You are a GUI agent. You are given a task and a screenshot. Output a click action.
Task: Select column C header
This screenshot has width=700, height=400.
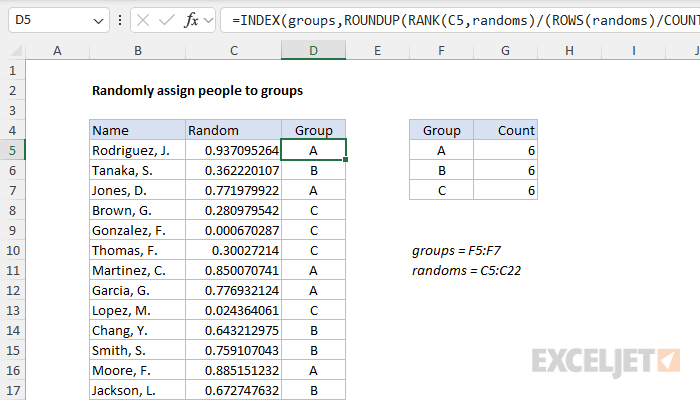coord(233,50)
